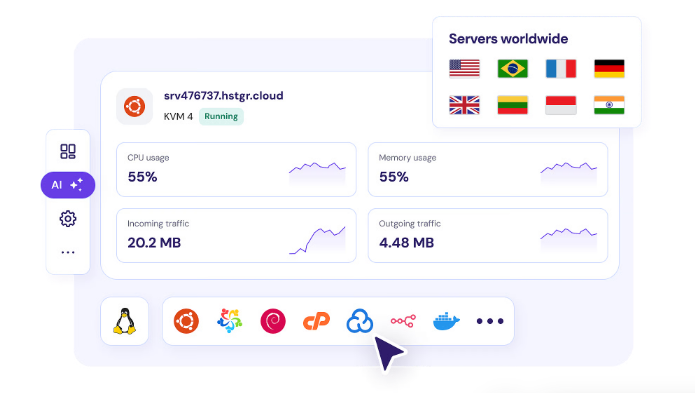Screen dimensions: 695x393
Task: Show more OS options via three dots
Action: (x=490, y=321)
